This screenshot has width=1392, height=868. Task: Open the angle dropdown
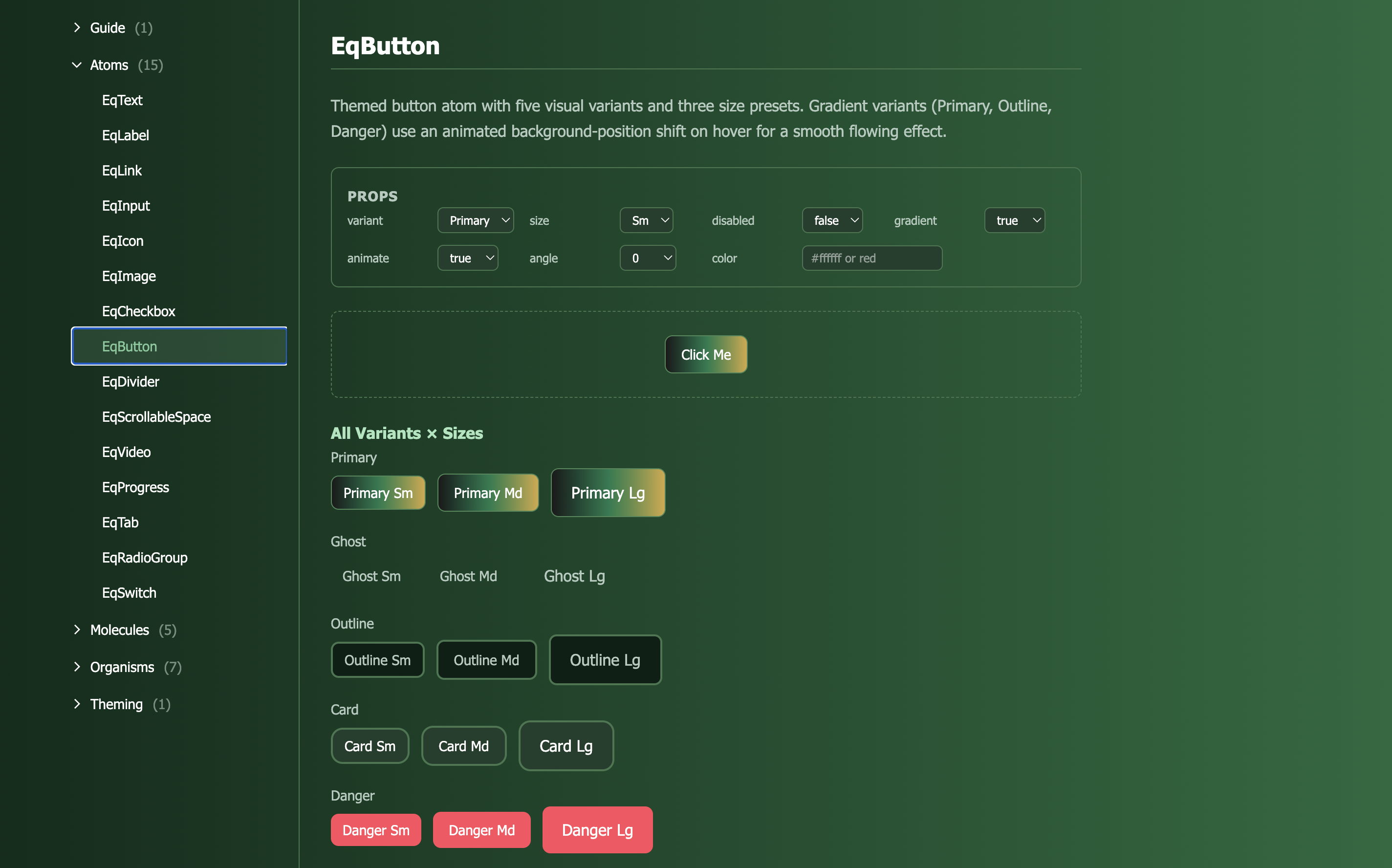[648, 258]
